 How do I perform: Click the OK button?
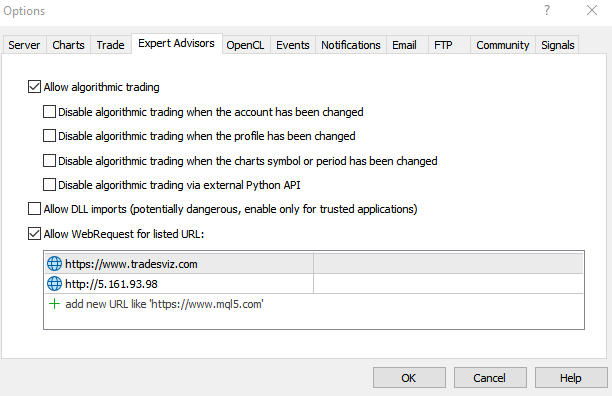[x=409, y=377]
